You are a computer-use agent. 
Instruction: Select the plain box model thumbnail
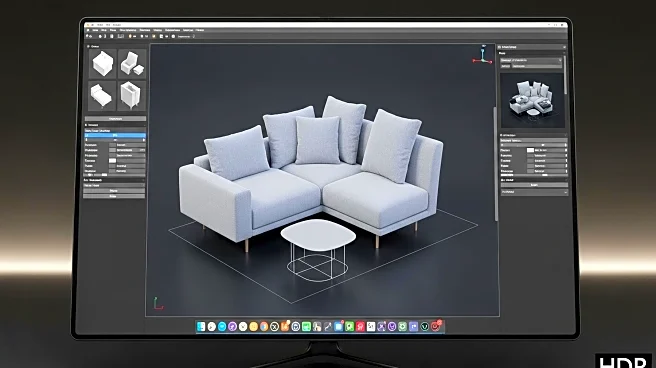click(102, 64)
